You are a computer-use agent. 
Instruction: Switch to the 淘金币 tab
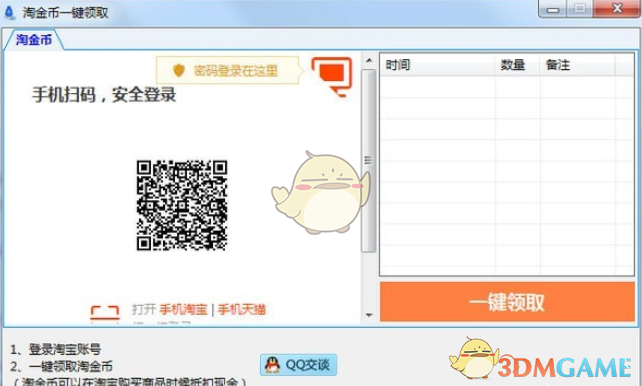(34, 40)
